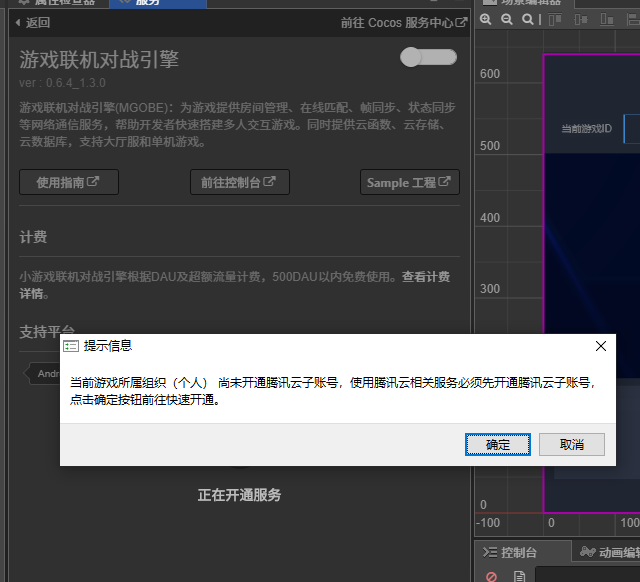Click the 正在开通服务 status text
The width and height of the screenshot is (640, 582).
(x=240, y=495)
